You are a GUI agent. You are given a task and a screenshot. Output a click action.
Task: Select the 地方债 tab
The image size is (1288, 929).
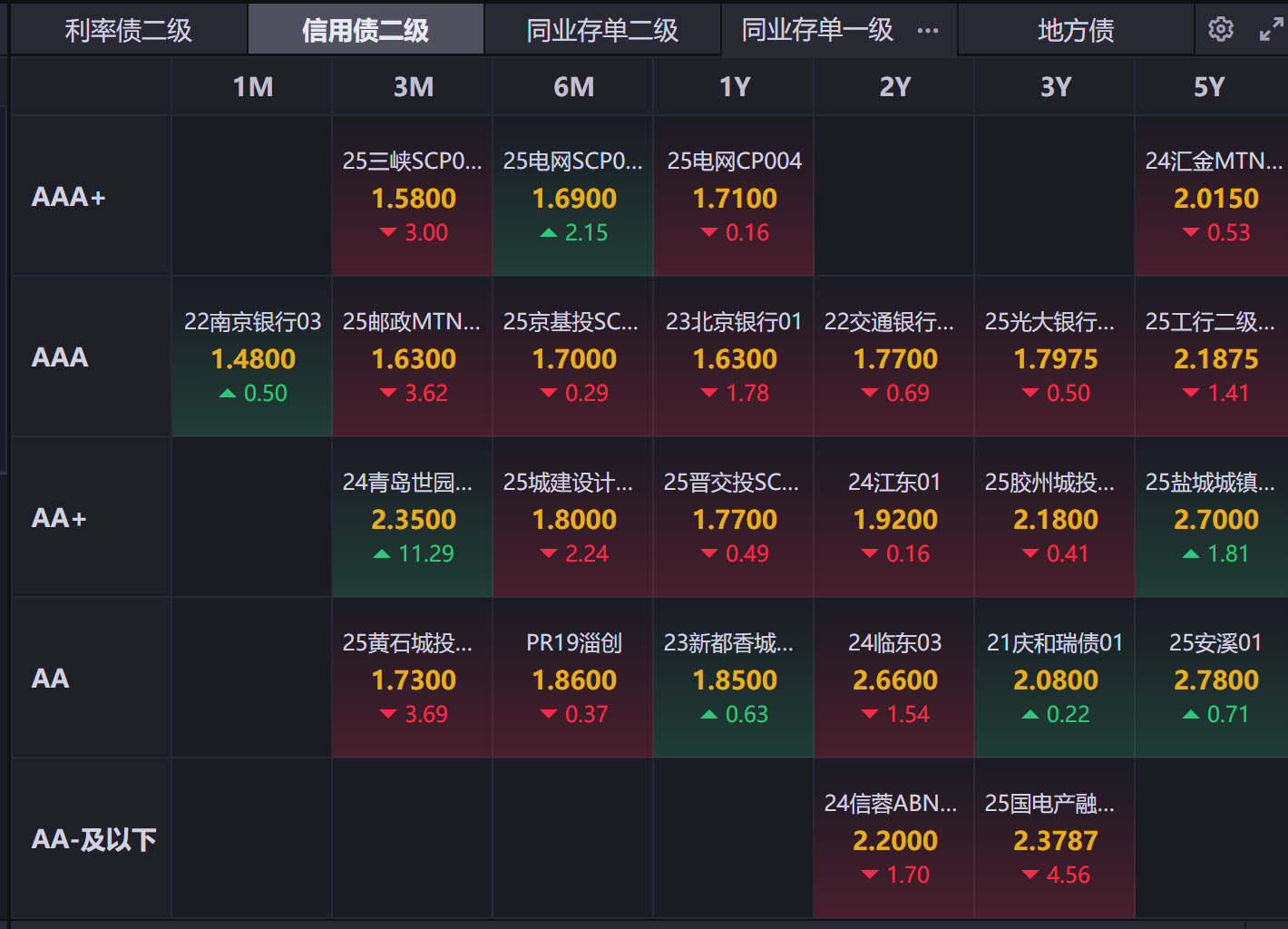click(1076, 30)
